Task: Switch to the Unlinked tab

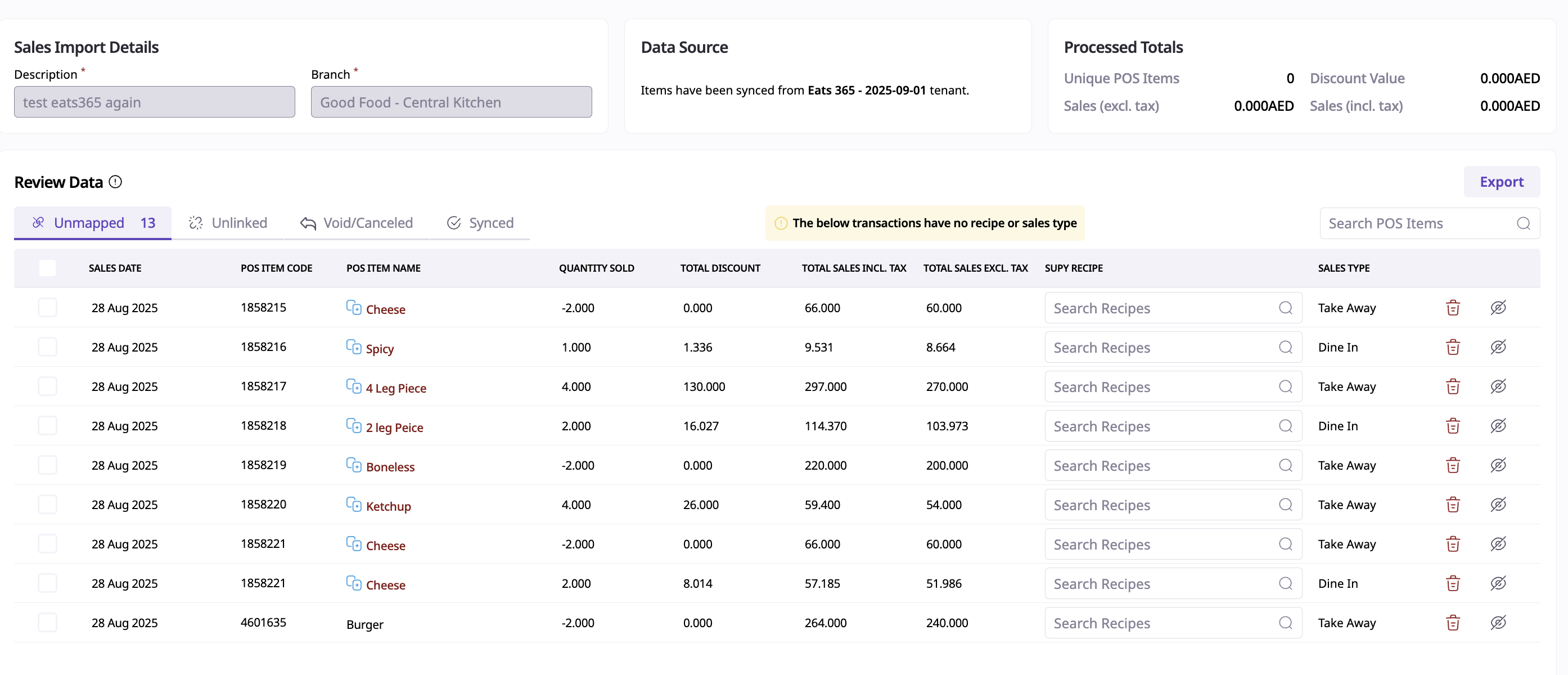Action: (228, 223)
